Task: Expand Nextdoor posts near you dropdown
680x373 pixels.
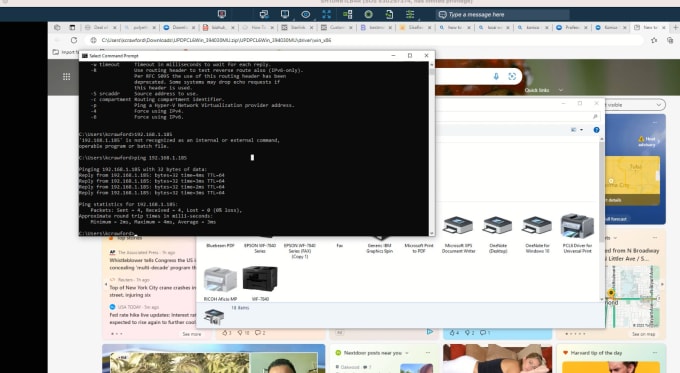Action: pos(407,353)
